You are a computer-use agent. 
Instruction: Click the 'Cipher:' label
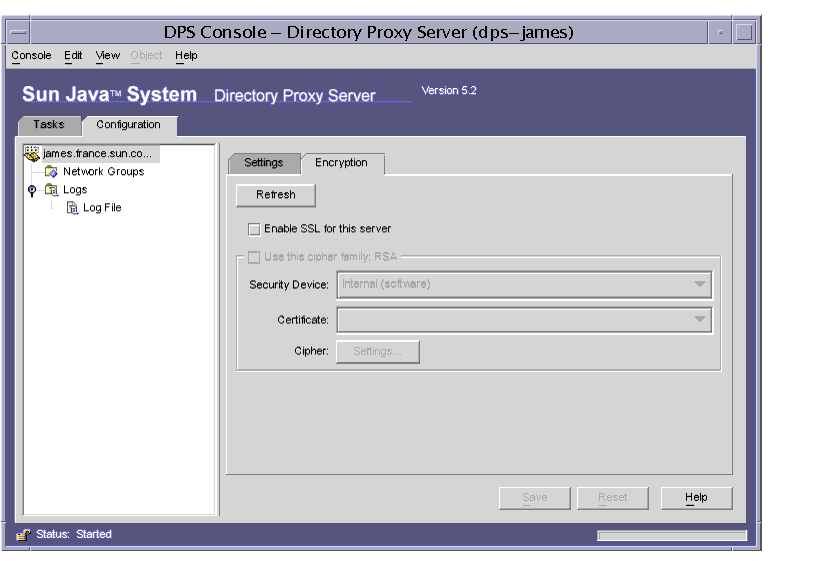311,351
